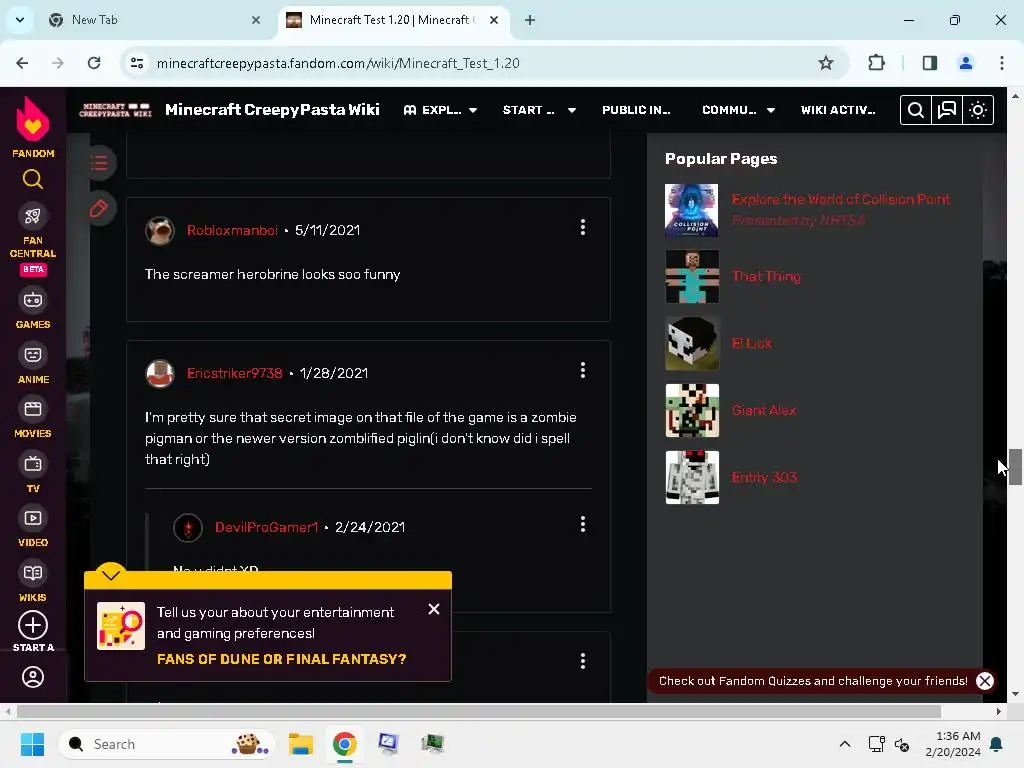Open Entity 303 popular page link
Viewport: 1024px width, 768px height.
764,477
